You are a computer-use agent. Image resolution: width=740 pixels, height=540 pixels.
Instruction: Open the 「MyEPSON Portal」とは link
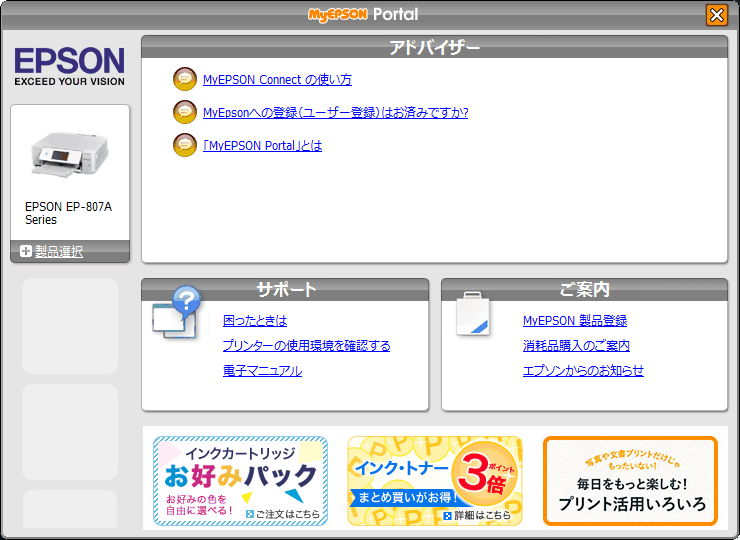coord(262,145)
